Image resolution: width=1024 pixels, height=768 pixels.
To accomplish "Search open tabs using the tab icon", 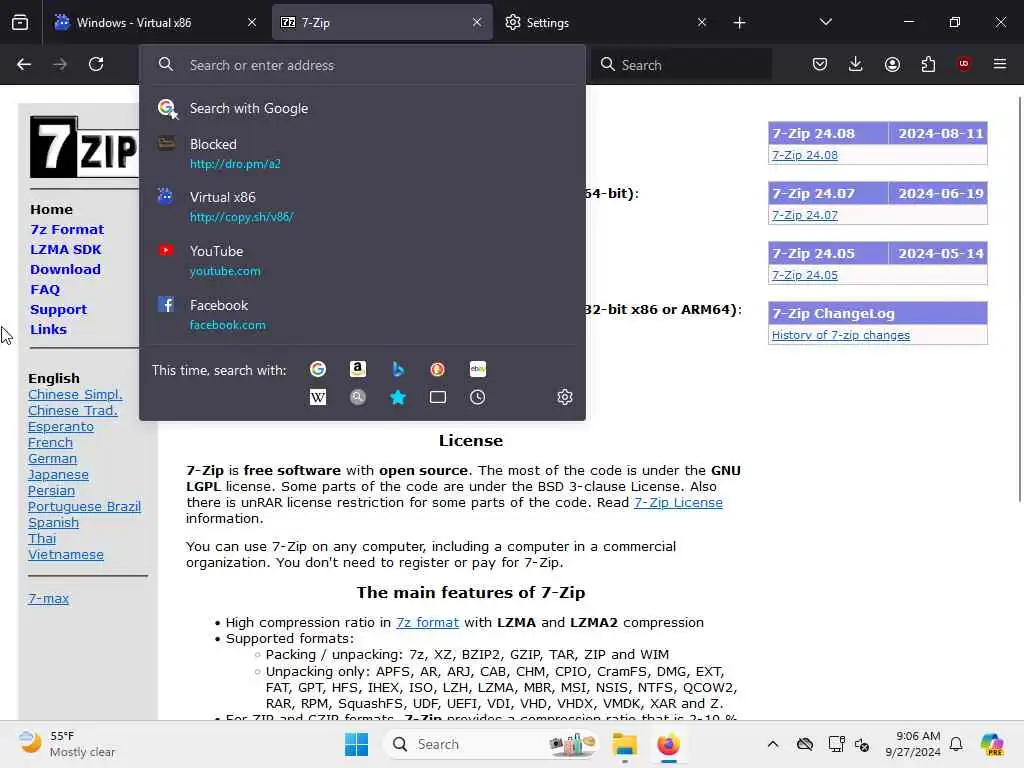I will coord(438,397).
